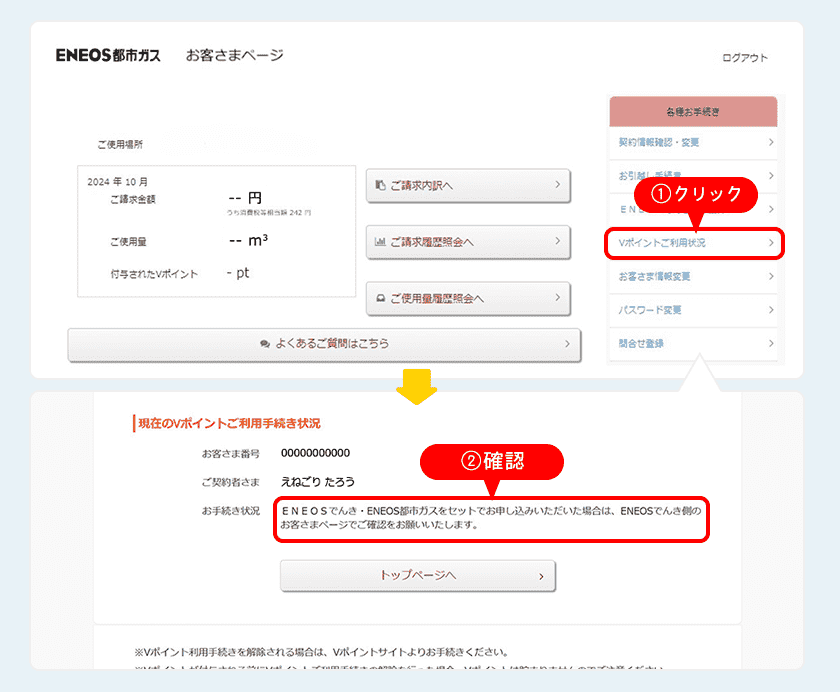Viewport: 840px width, 692px height.
Task: Click the ご使用場所 label
Action: (120, 145)
